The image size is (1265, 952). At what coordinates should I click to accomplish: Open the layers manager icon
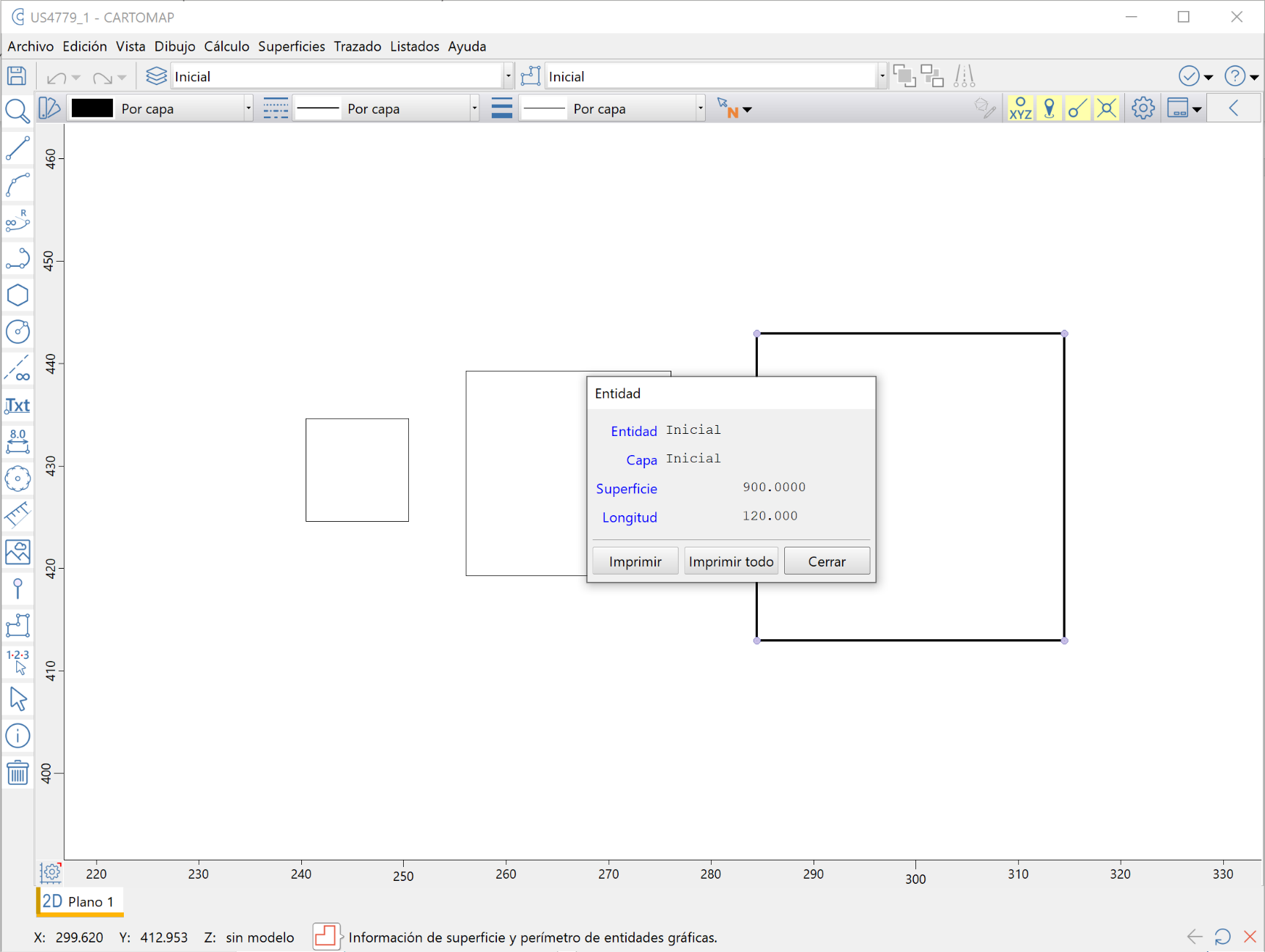[x=156, y=76]
